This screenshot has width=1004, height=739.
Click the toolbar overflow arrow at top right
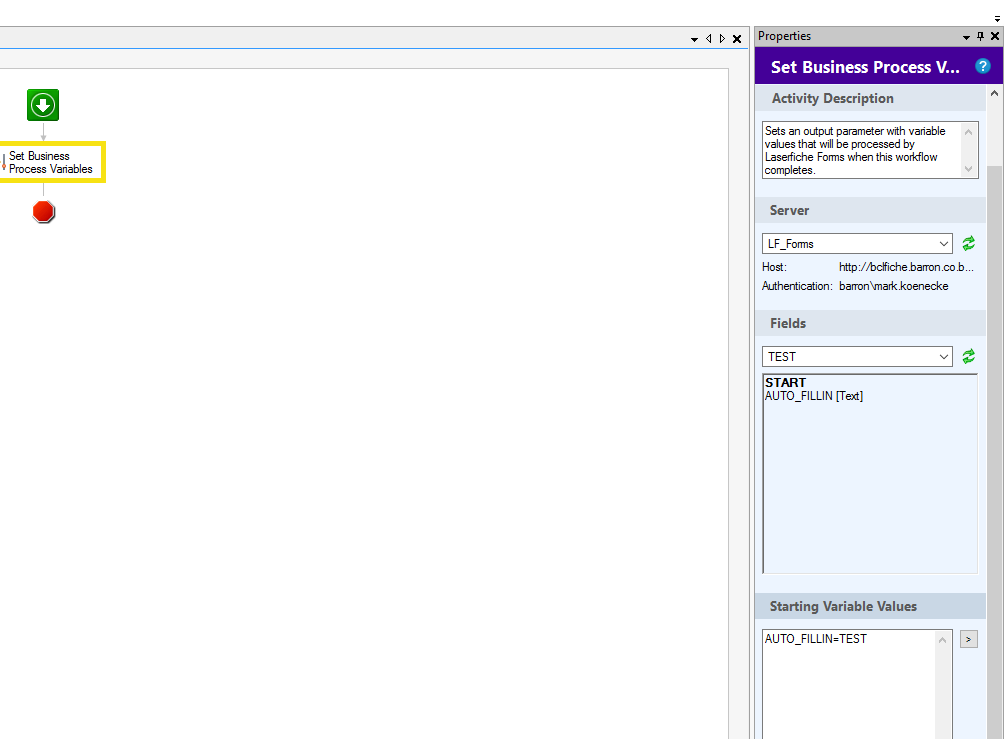(x=997, y=19)
